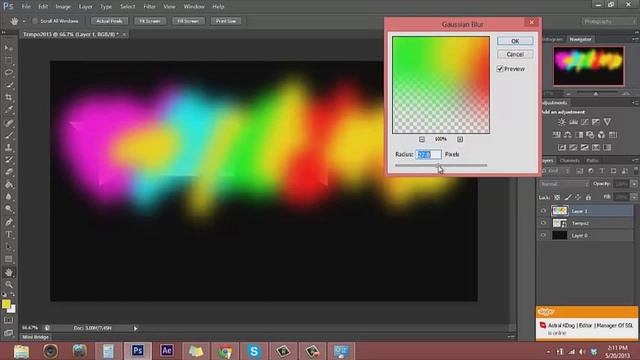
Task: Click Cancel in Gaussian Blur dialog
Action: click(x=515, y=54)
